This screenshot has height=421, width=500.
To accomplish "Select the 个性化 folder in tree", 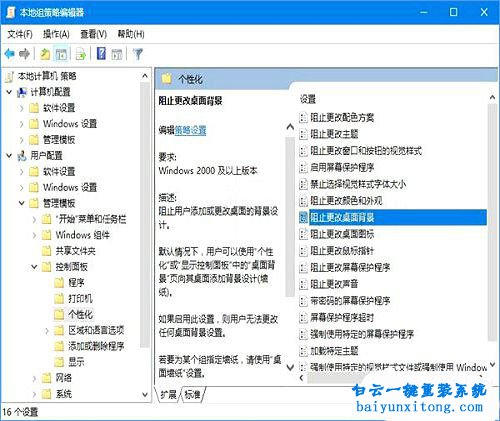I will coord(80,314).
